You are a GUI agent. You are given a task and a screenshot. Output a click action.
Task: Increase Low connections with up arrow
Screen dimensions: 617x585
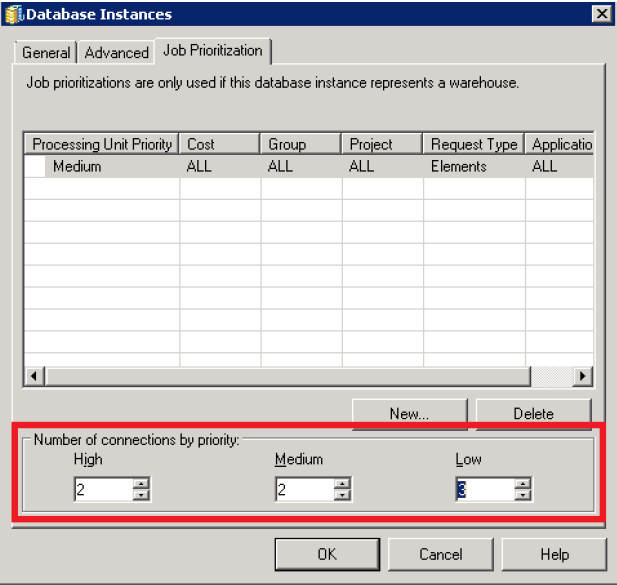[523, 484]
